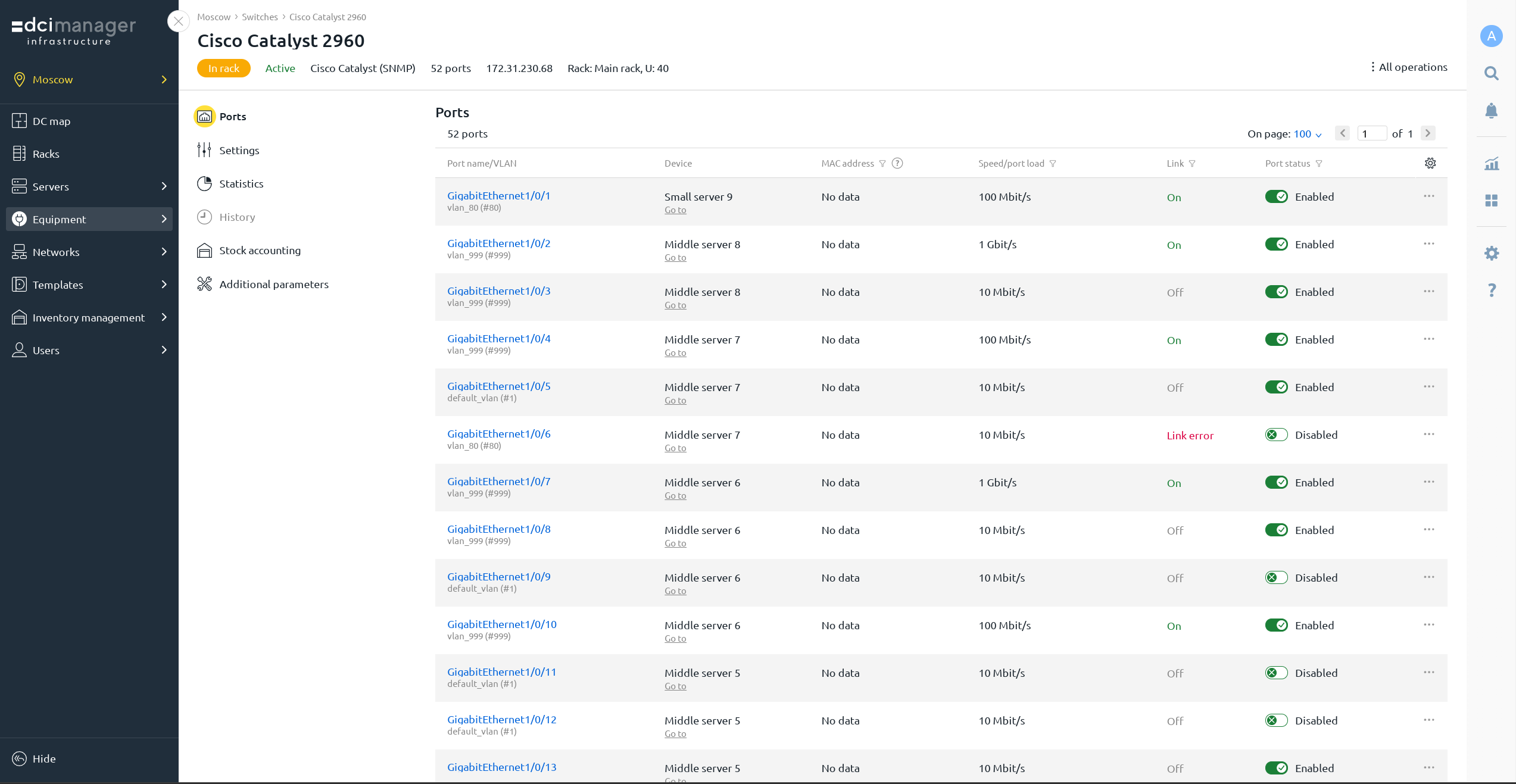Enable port GigabitEthernet1/0/9 toggle
1516x784 pixels.
(1276, 577)
